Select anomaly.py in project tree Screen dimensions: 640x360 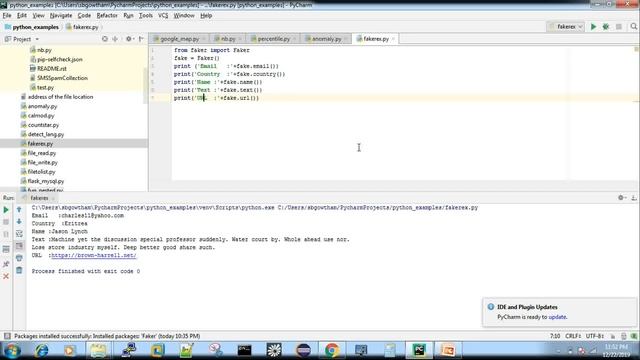coord(42,106)
